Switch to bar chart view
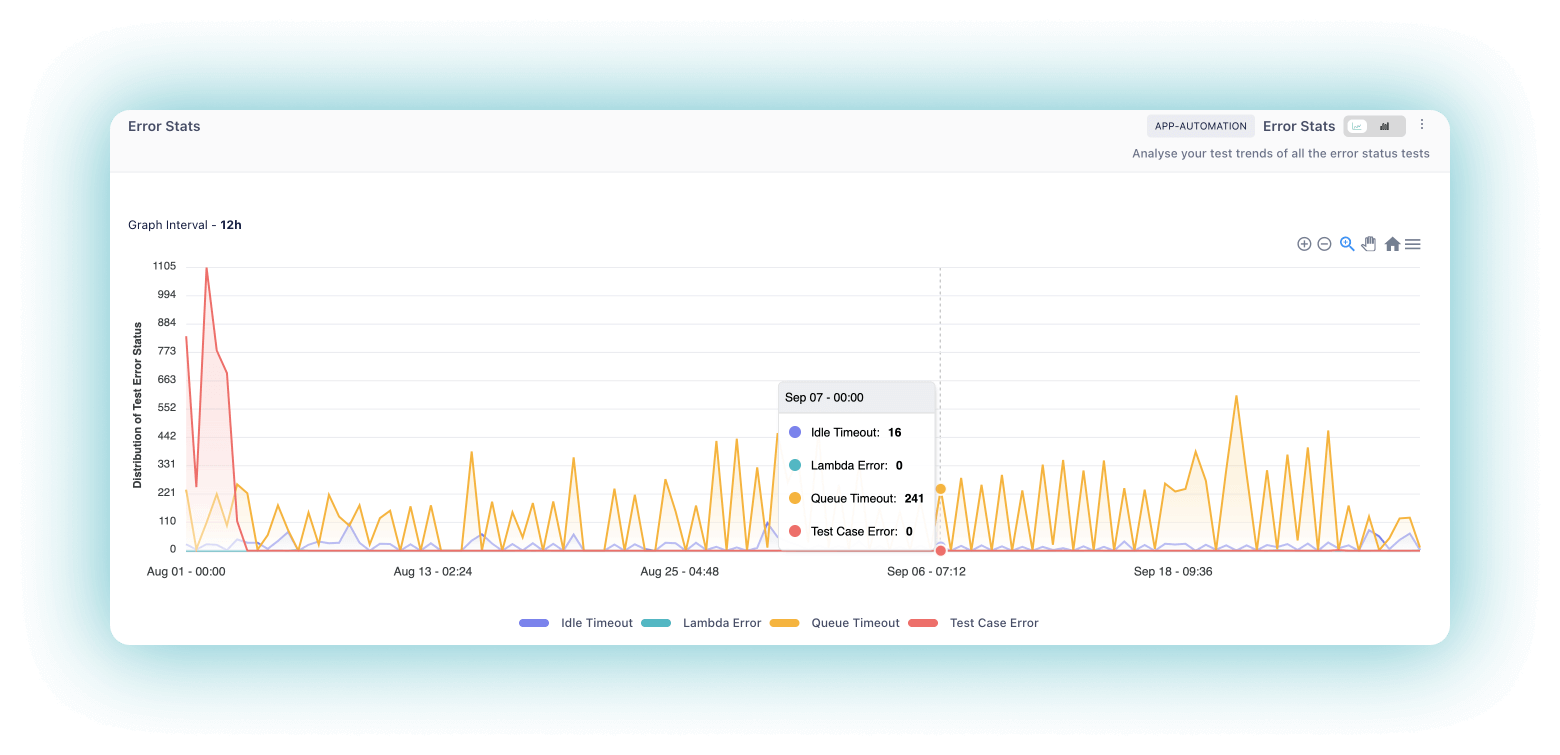1560x755 pixels. click(x=1385, y=126)
